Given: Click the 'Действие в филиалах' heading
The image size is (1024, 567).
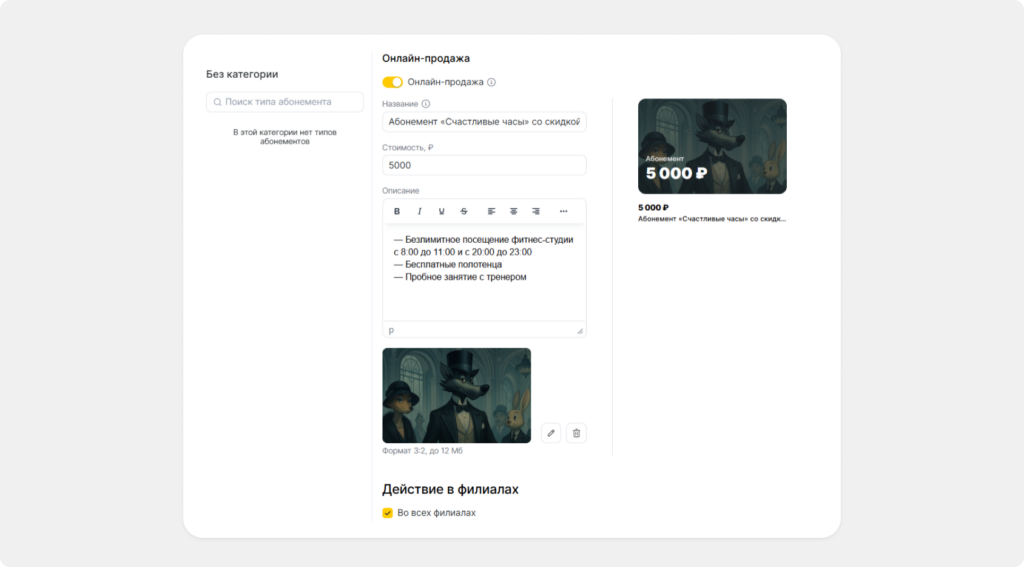Looking at the screenshot, I should [x=450, y=489].
